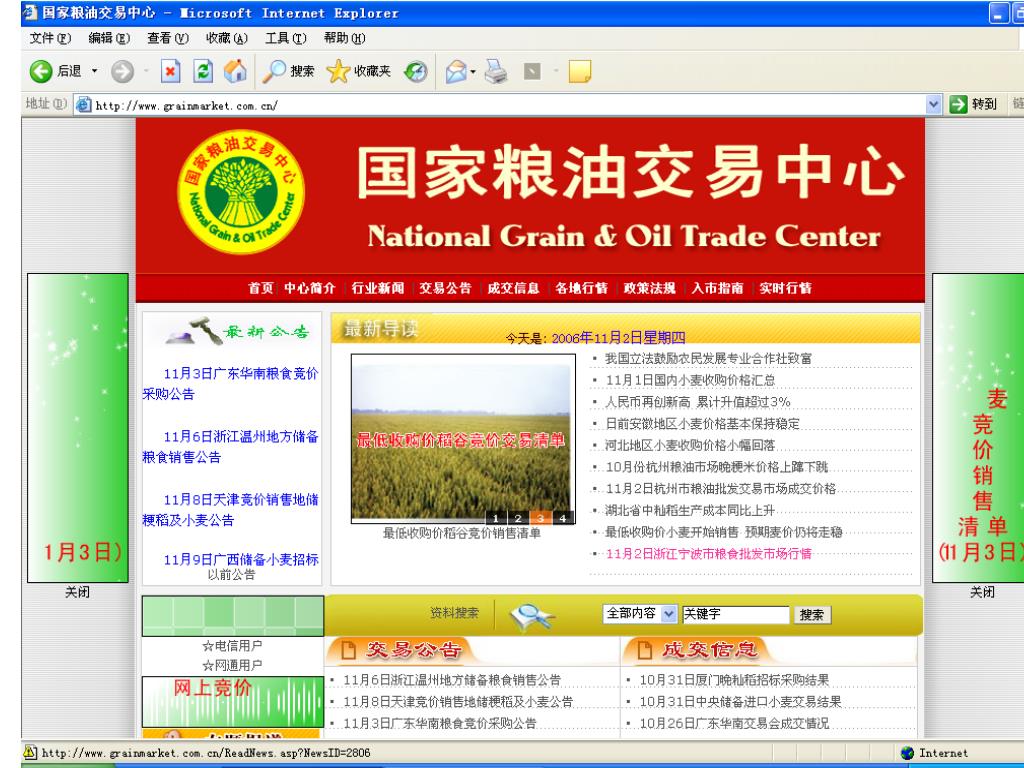Open 实时行情 navigation item
The height and width of the screenshot is (768, 1024).
pos(786,288)
